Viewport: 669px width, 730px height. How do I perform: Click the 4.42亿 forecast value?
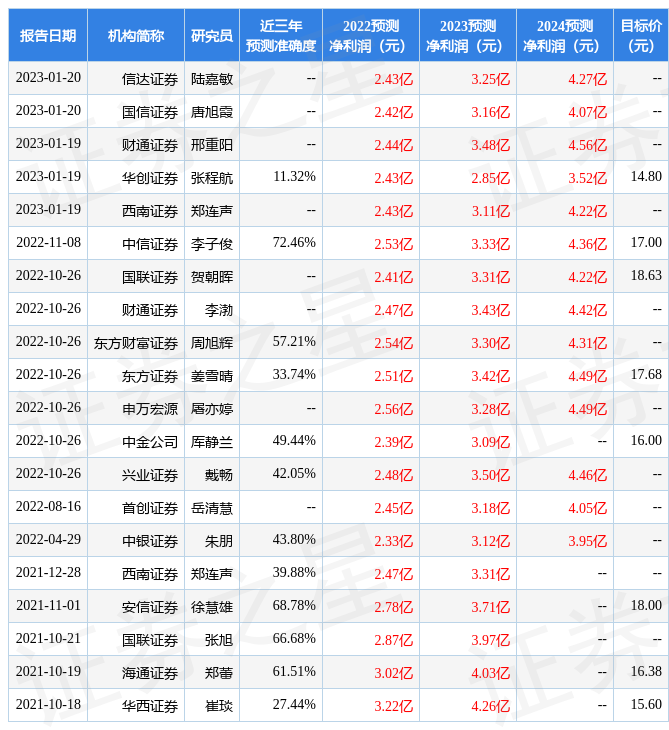[x=588, y=310]
